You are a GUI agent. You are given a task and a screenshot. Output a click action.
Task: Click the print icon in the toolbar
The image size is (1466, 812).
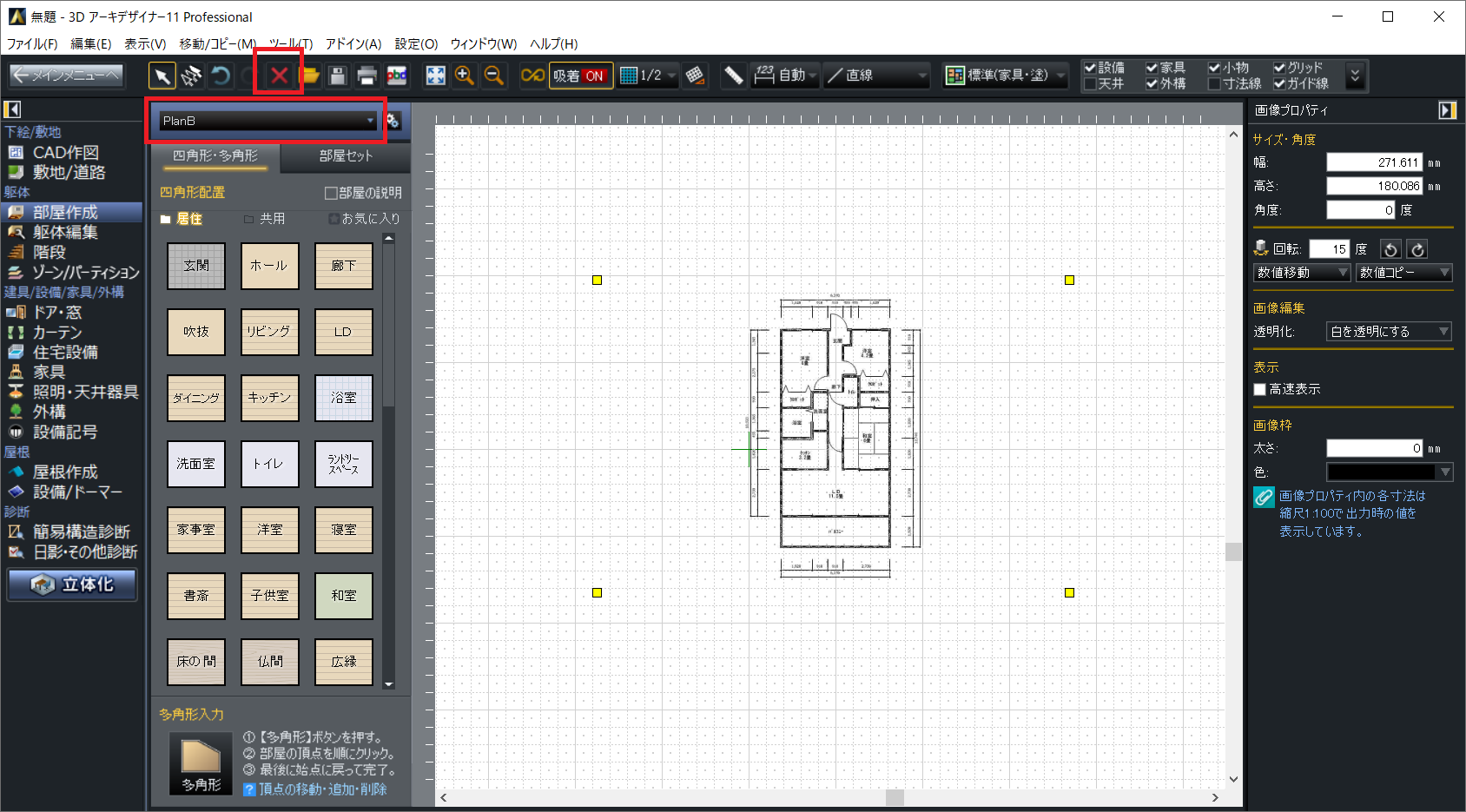(x=366, y=76)
